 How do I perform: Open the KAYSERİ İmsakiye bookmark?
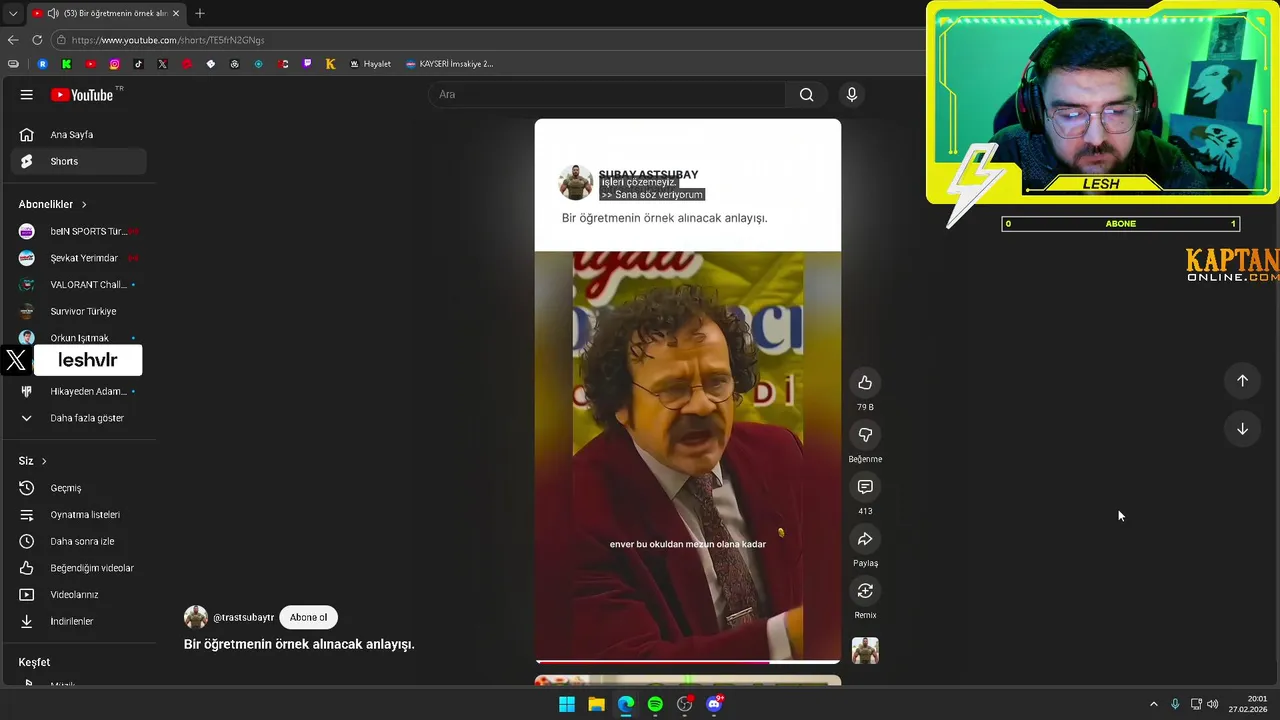[x=449, y=64]
